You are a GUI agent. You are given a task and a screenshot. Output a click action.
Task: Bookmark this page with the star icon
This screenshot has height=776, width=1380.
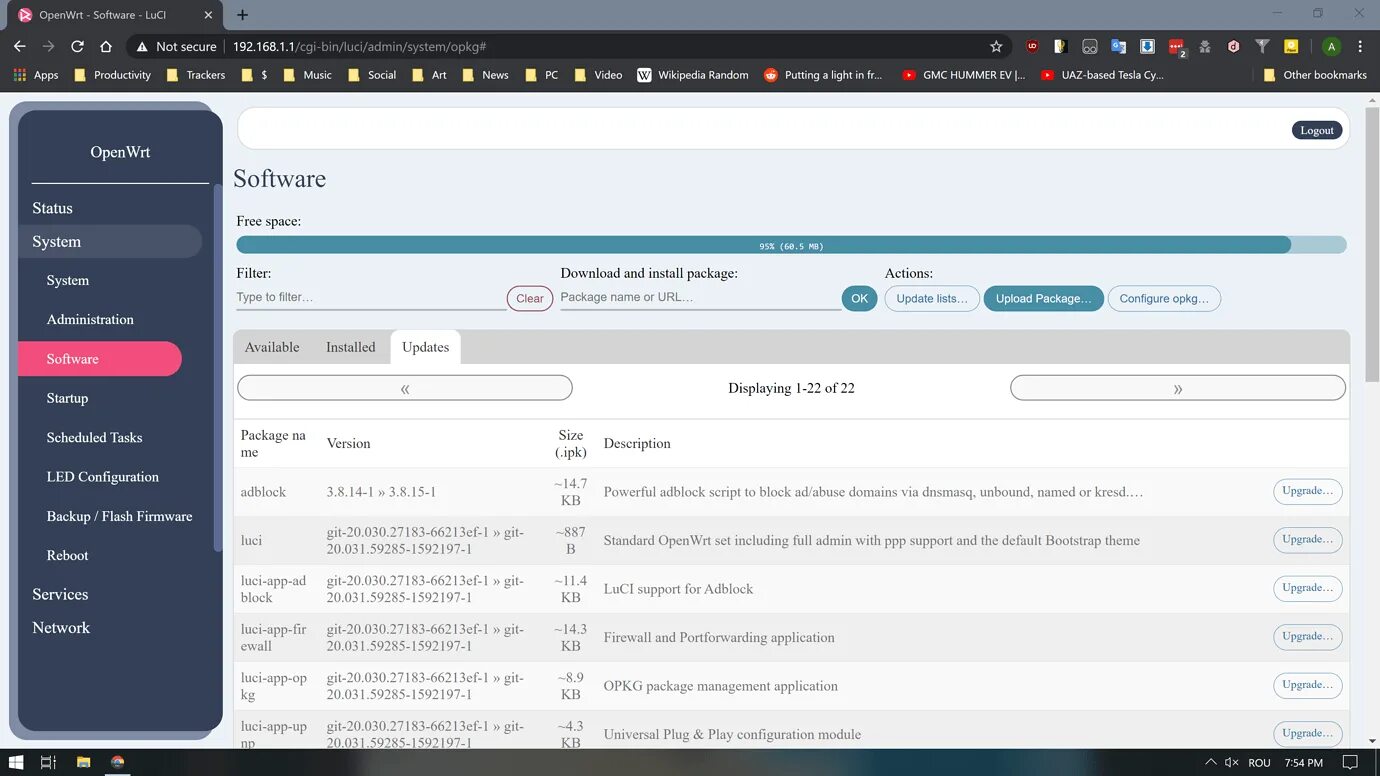click(x=996, y=46)
